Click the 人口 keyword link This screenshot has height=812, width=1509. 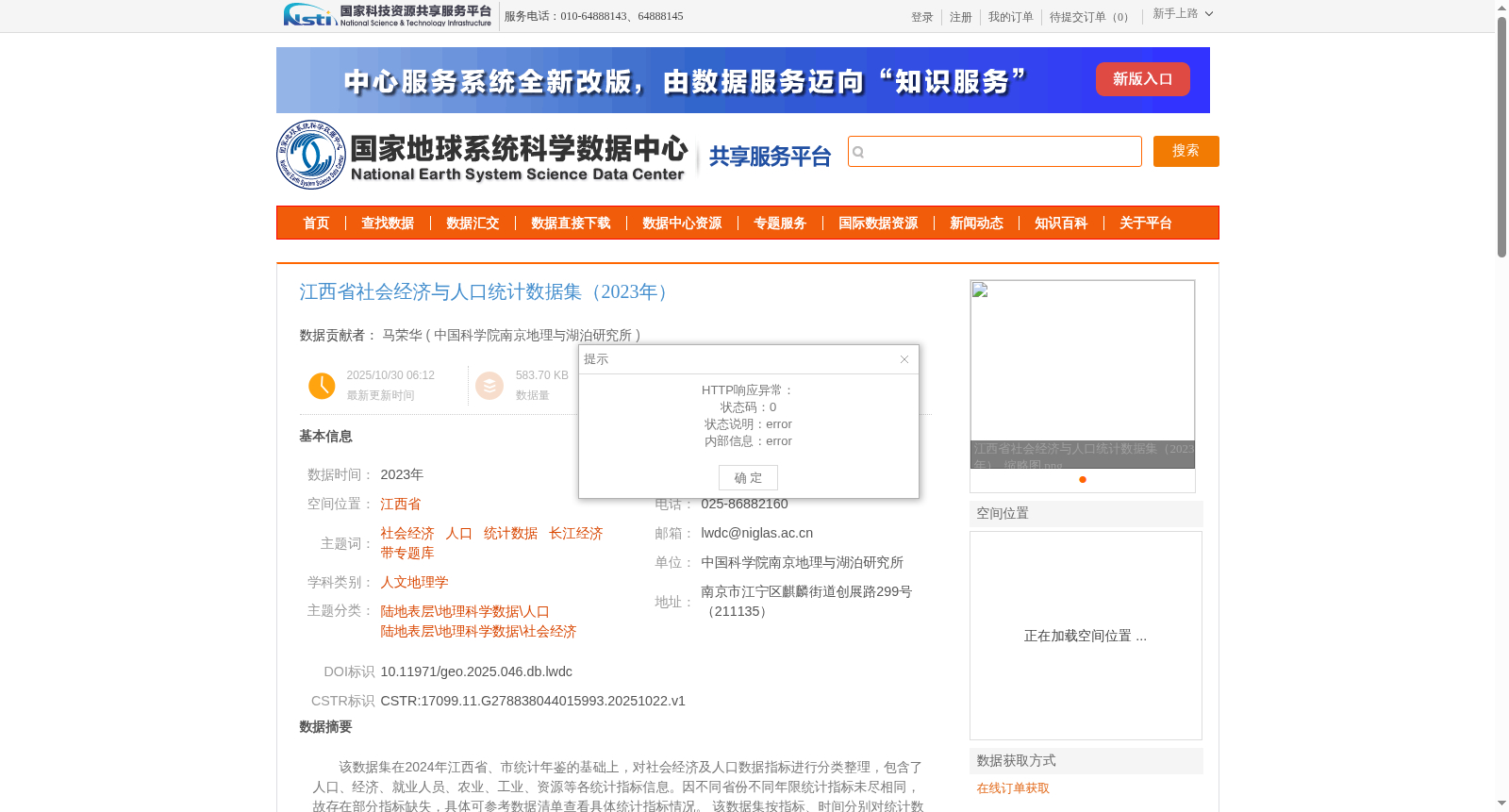459,534
